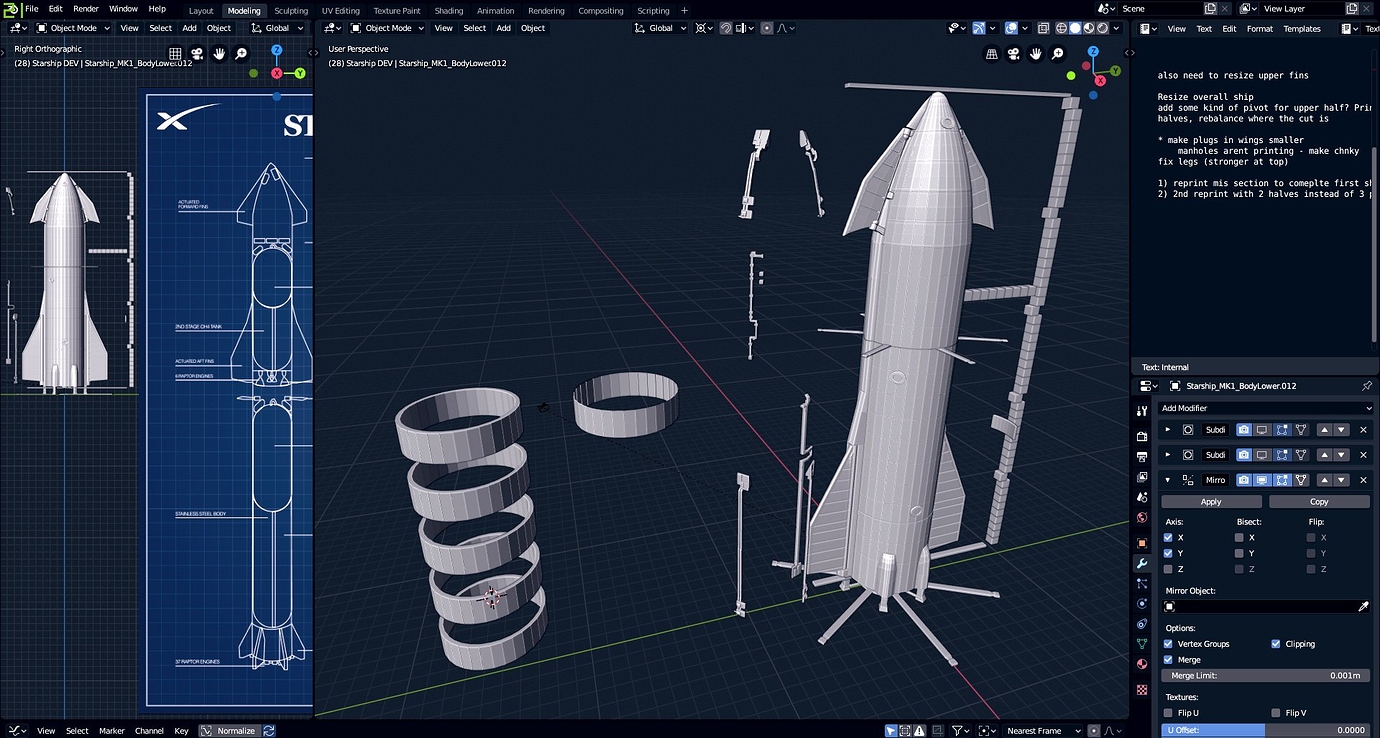Uncheck the Mirror Axis Y checkbox

pyautogui.click(x=1168, y=553)
